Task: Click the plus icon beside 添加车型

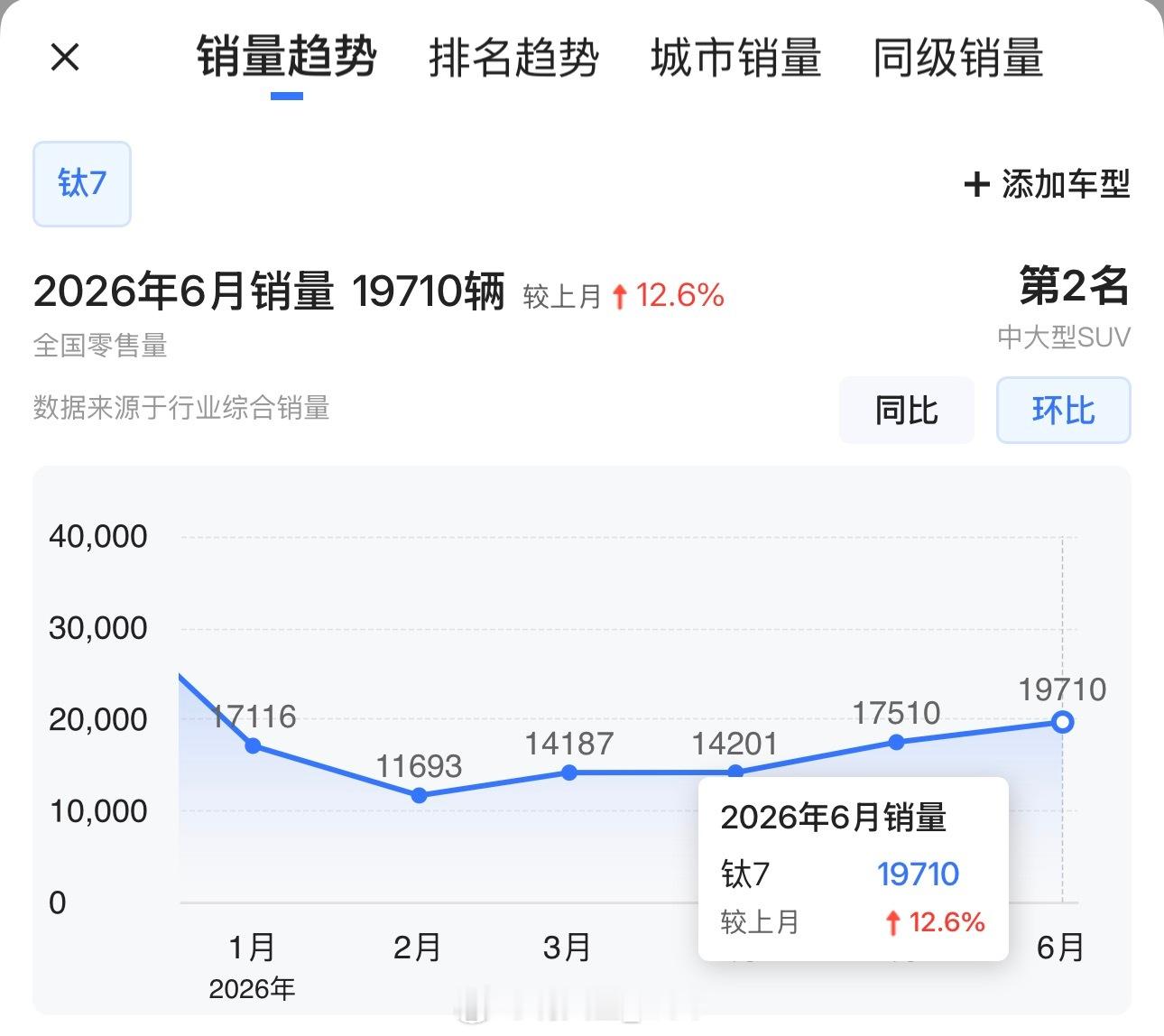Action: point(976,185)
